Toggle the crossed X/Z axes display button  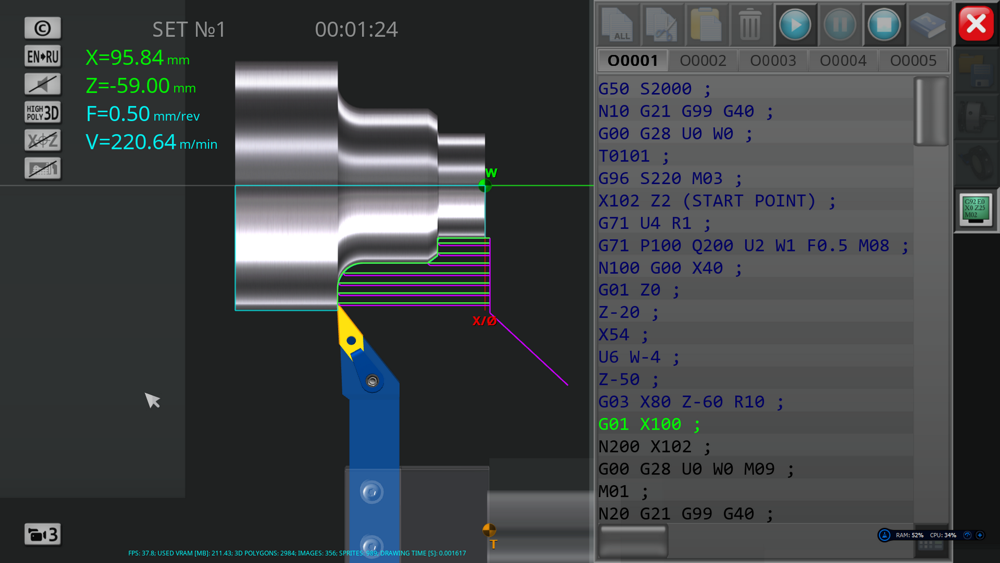point(43,140)
